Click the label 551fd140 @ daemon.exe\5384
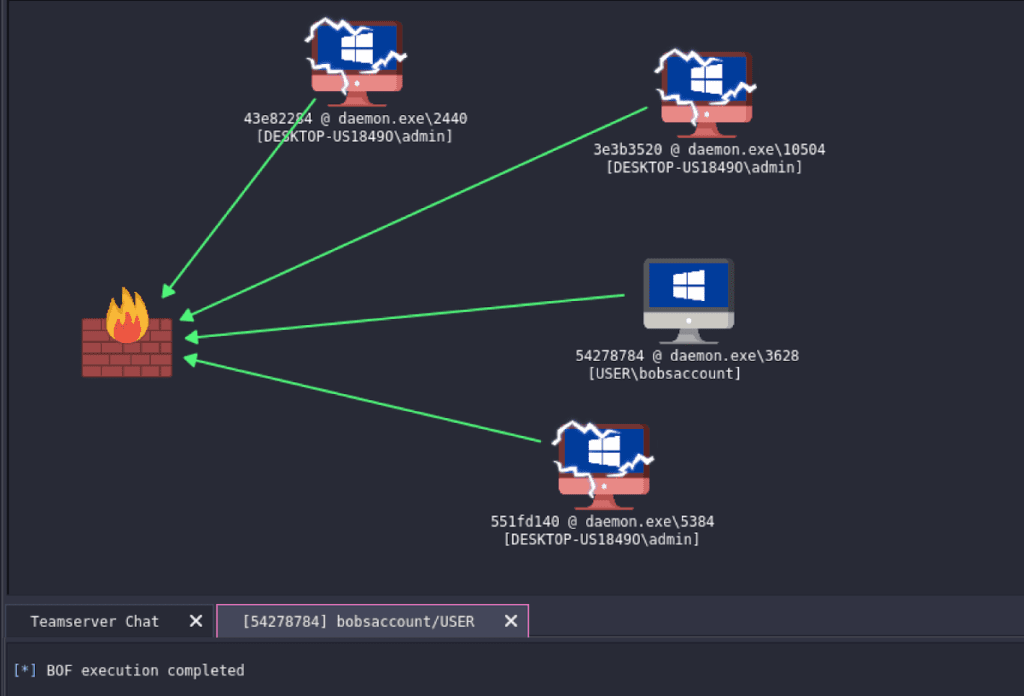 pyautogui.click(x=602, y=522)
